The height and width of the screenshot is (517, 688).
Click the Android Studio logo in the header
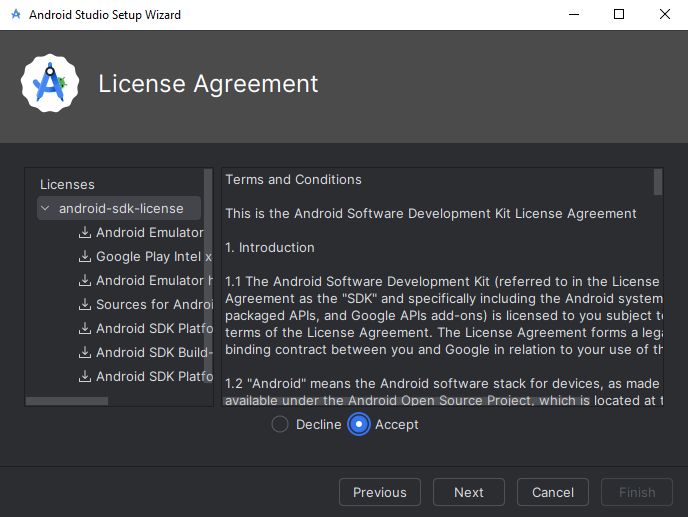click(50, 83)
